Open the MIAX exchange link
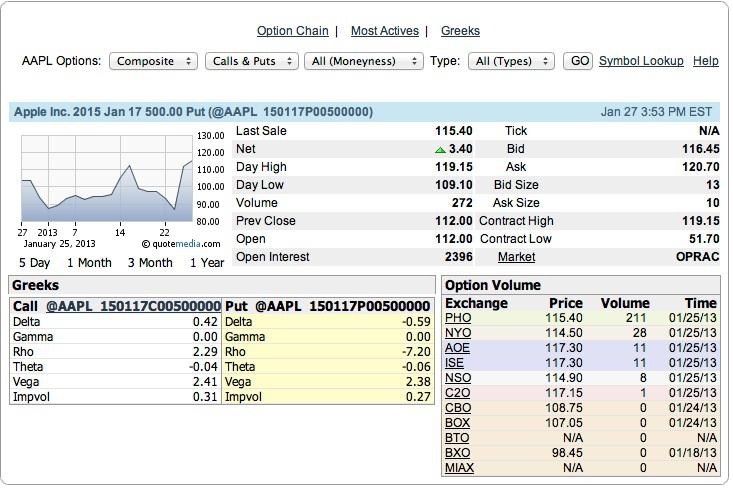The image size is (733, 489). [459, 468]
